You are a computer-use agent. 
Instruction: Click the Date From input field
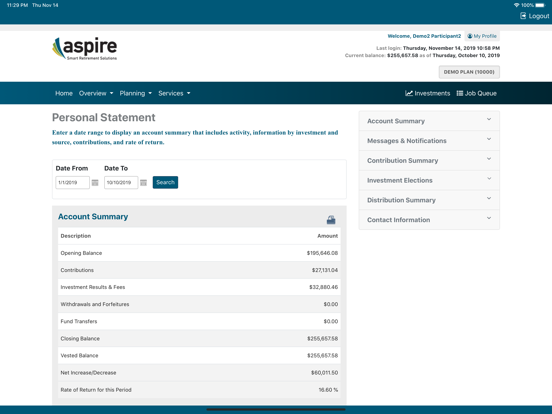tap(72, 182)
